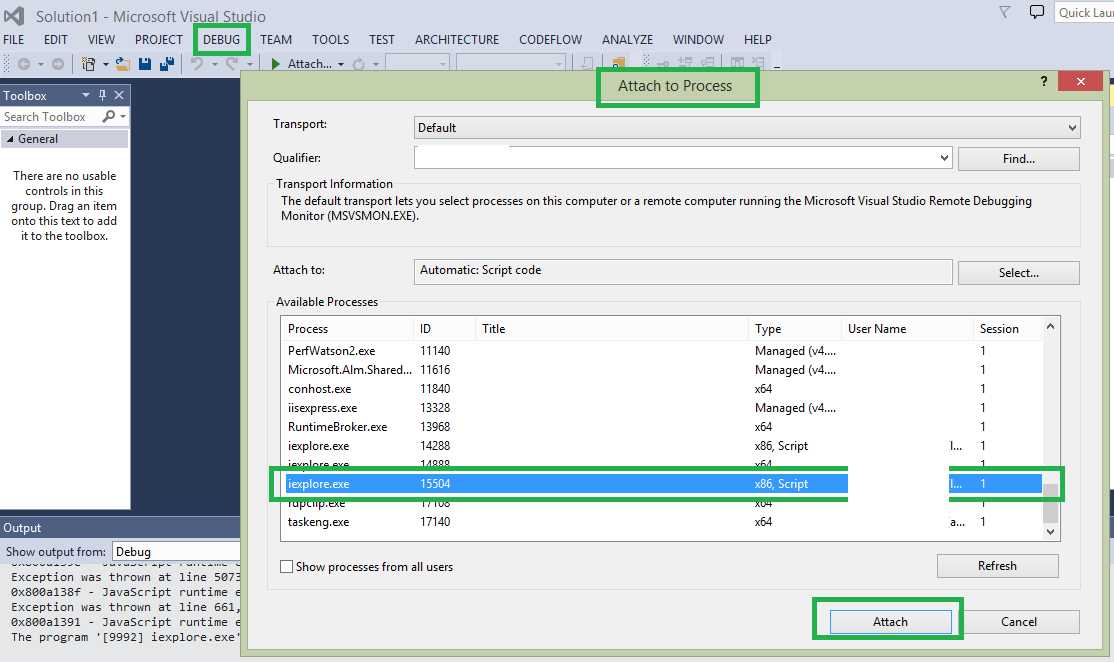Select the Microsoft.Alm.Shared... process row
Viewport: 1114px width, 662px height.
[x=662, y=370]
